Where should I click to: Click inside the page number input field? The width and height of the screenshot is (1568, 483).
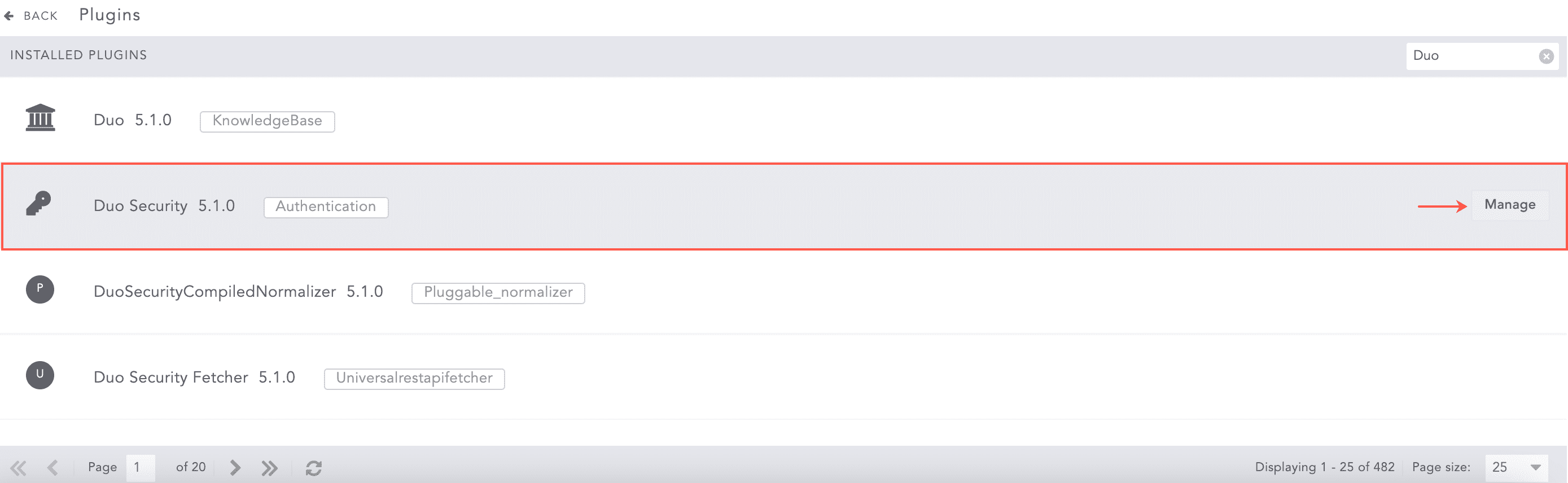(x=139, y=467)
